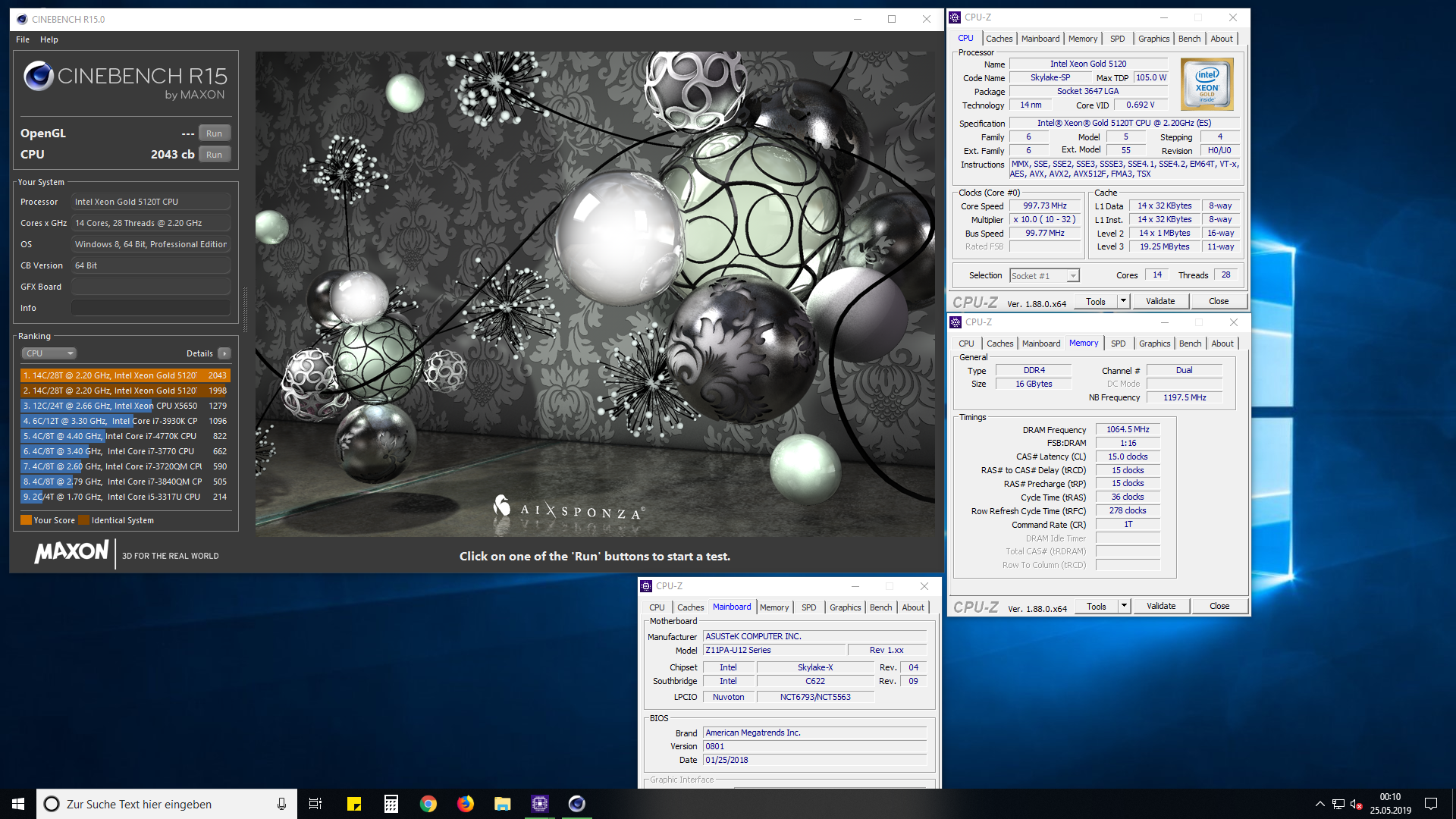Open SPD tab in Memory CPU-Z window
Viewport: 1456px width, 819px height.
[x=1118, y=344]
